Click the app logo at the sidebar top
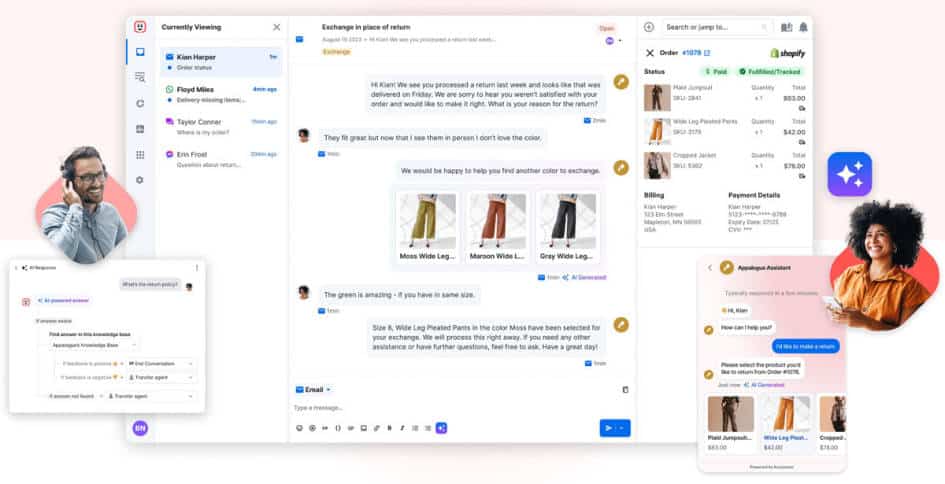 coord(140,27)
